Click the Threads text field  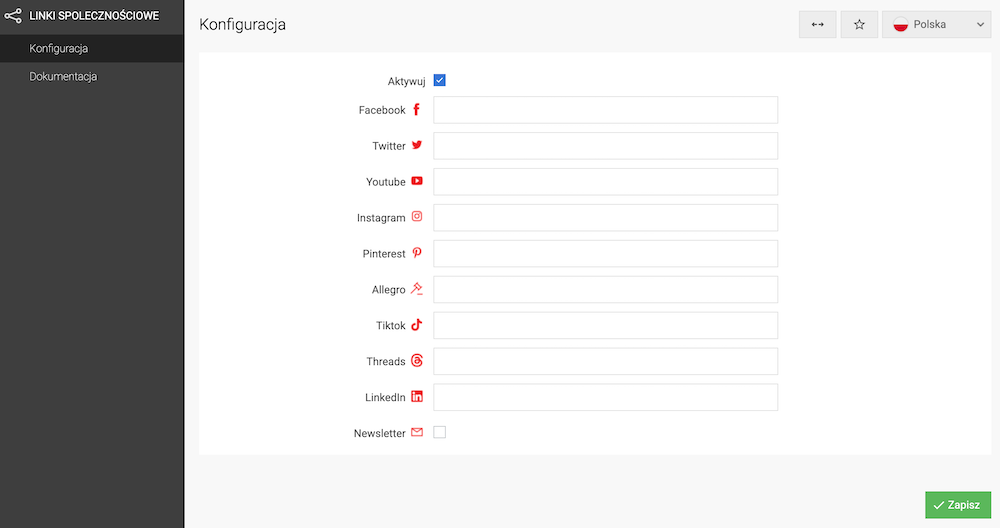[605, 361]
